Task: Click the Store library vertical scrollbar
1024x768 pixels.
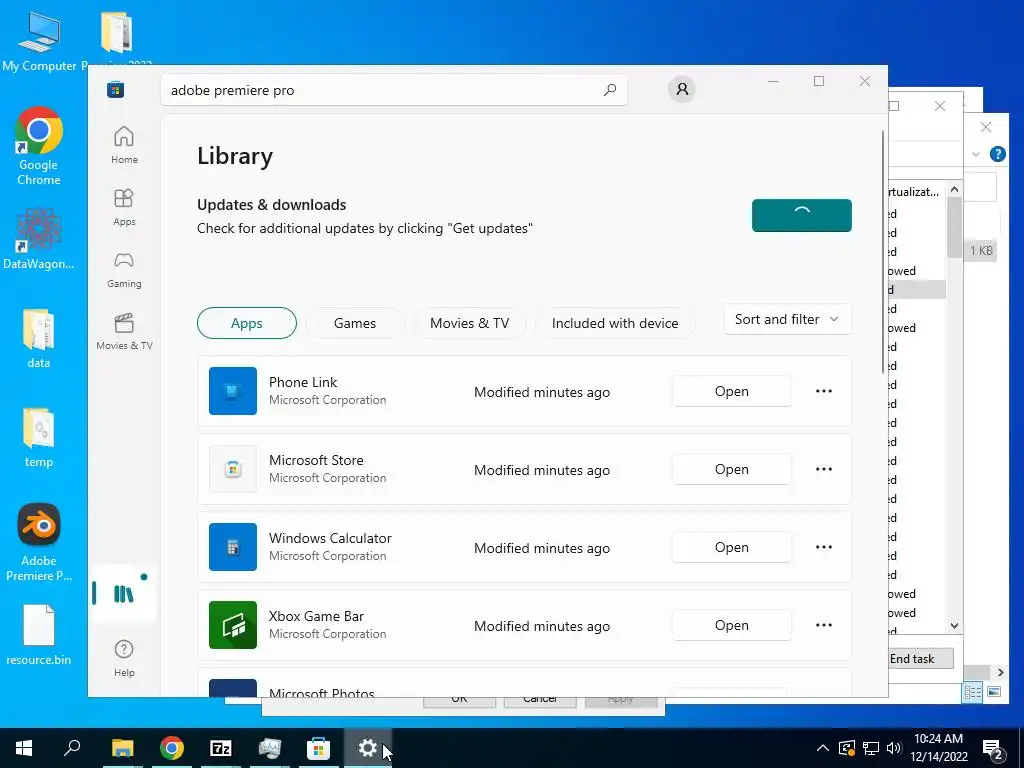Action: coord(883,251)
